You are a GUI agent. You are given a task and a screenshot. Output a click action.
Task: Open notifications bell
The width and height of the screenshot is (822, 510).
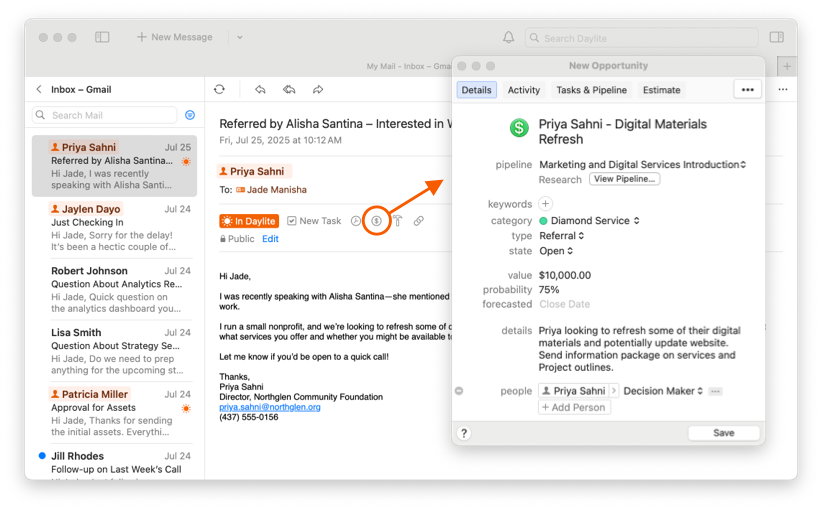coord(508,37)
